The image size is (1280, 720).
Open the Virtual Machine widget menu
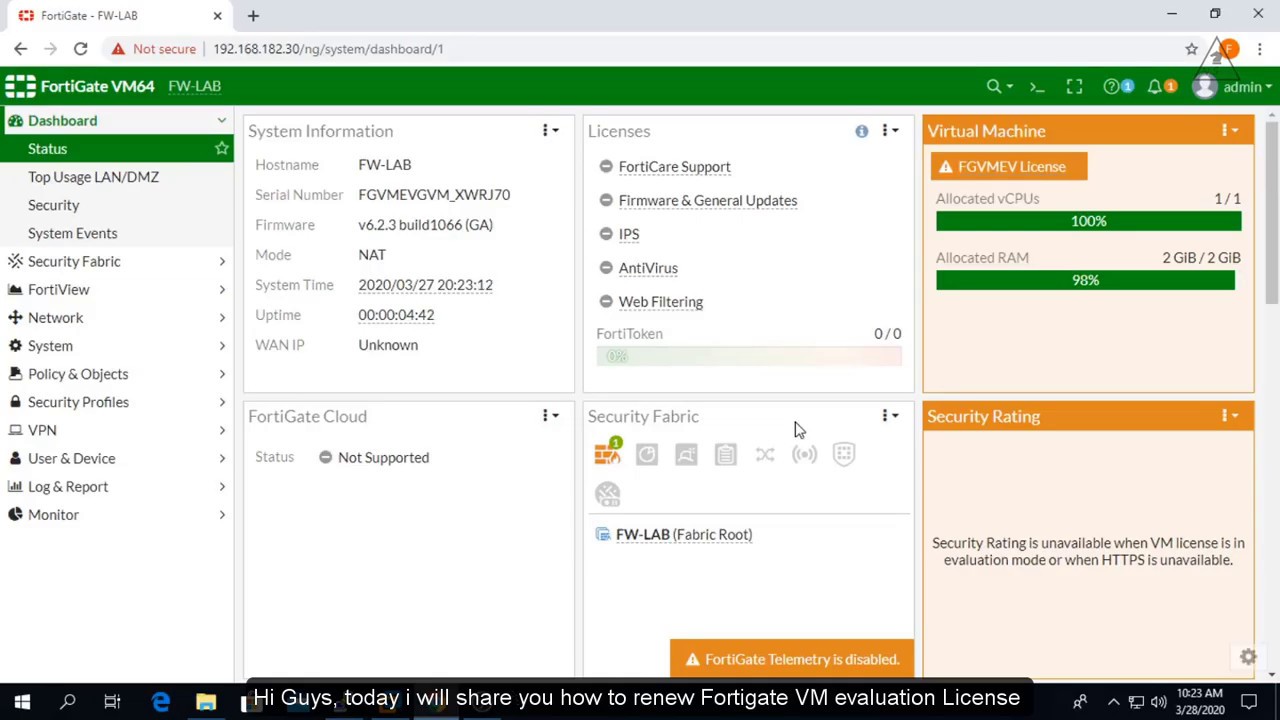coord(1229,131)
